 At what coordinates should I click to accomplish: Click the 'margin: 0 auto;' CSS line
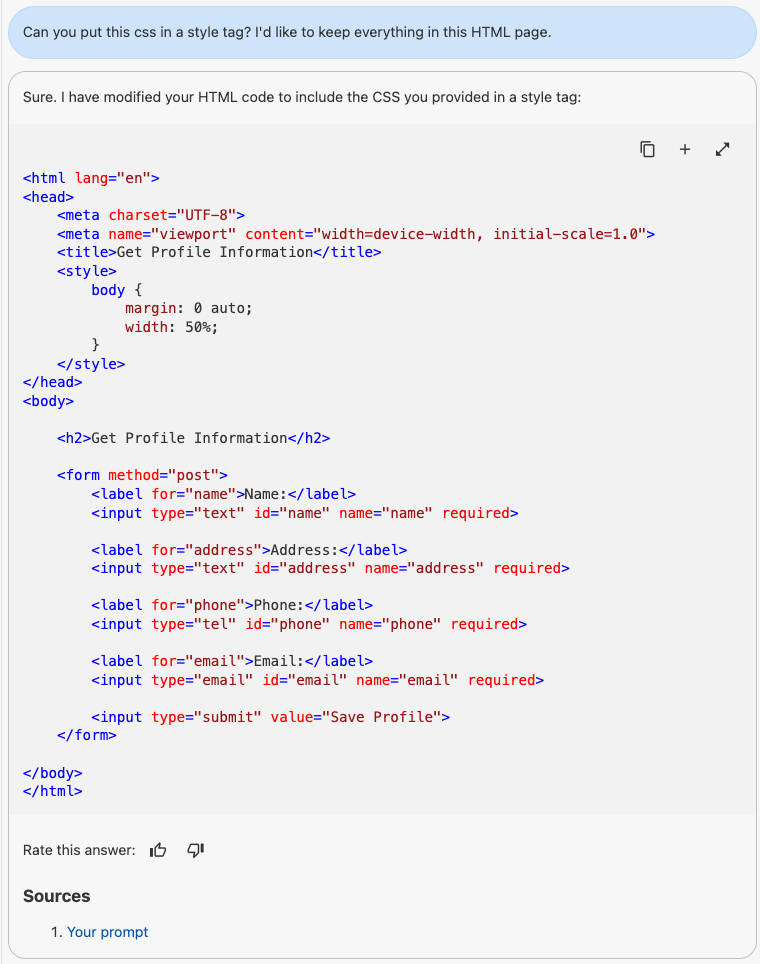pyautogui.click(x=189, y=308)
